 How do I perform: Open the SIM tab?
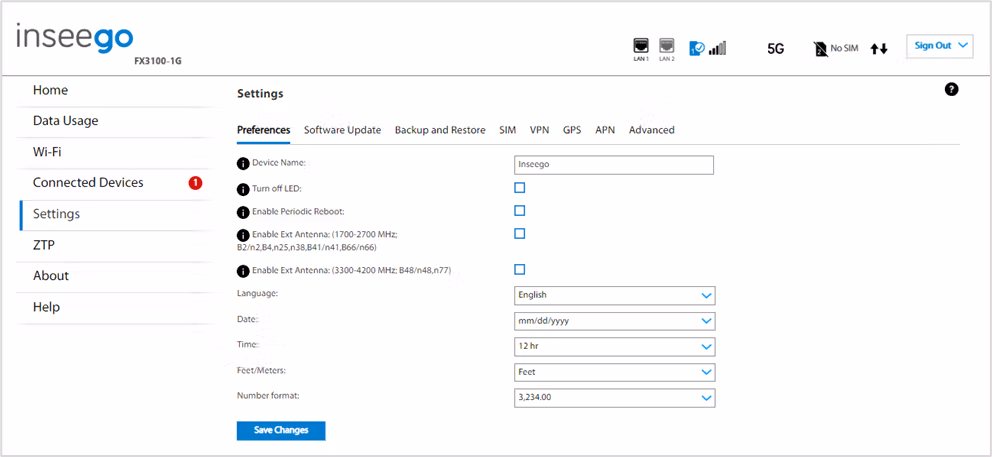(507, 130)
